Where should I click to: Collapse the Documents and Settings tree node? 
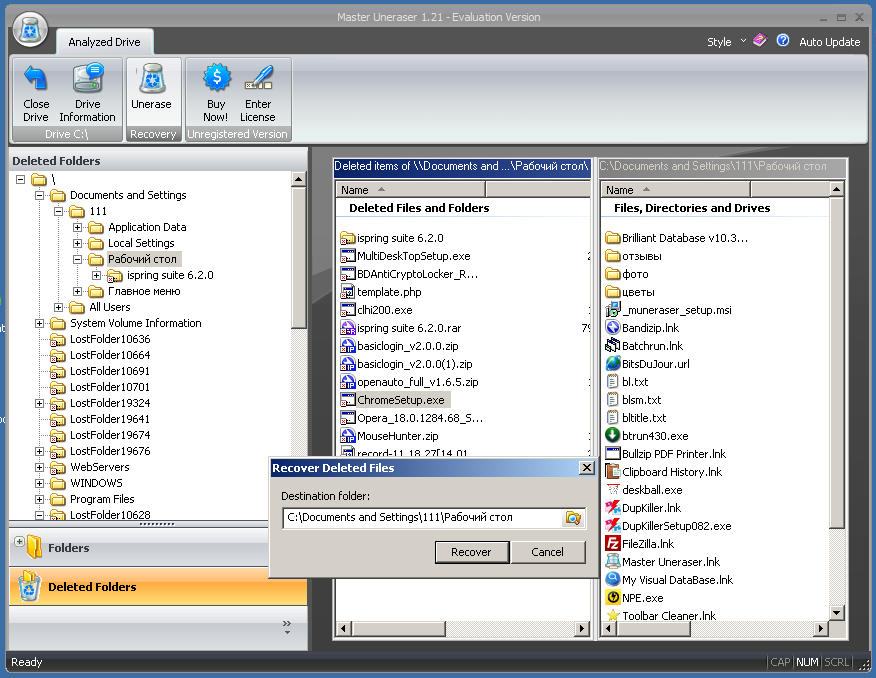pyautogui.click(x=40, y=195)
